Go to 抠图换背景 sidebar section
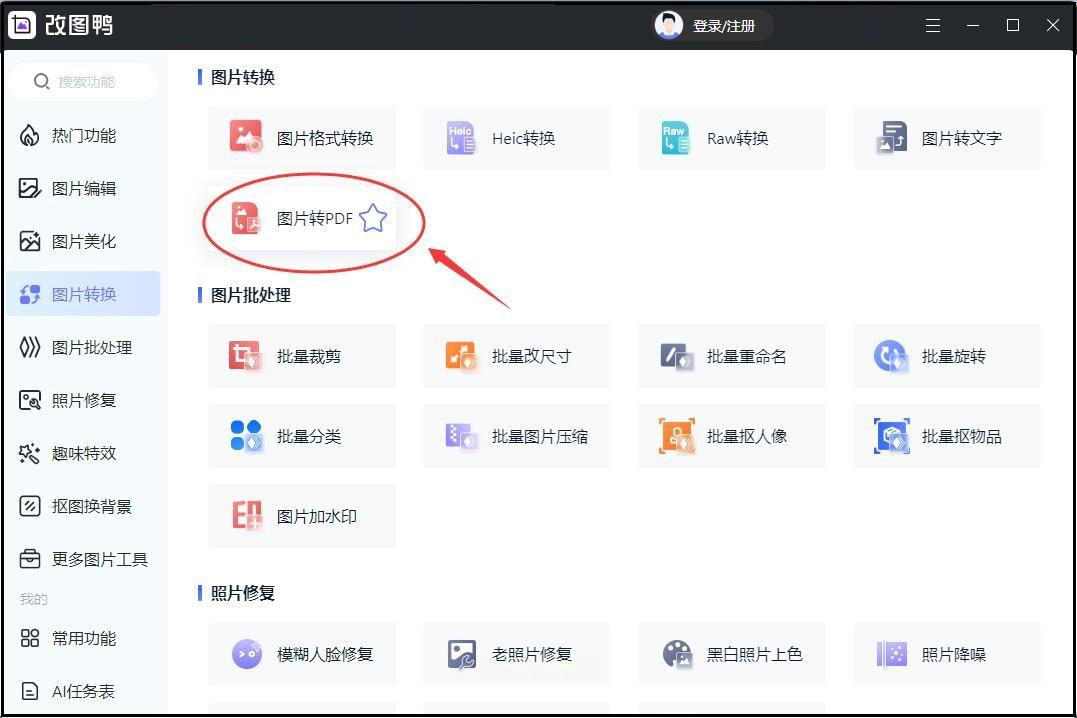 83,506
